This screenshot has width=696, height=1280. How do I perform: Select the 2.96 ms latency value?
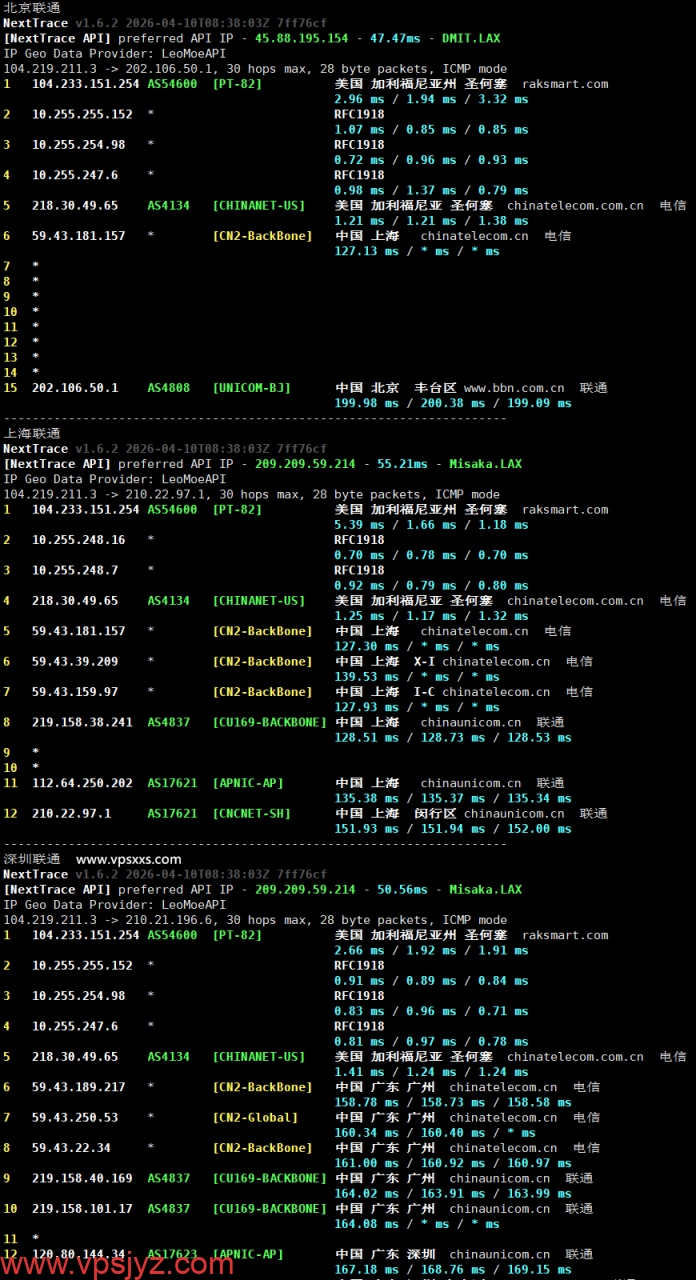tap(359, 99)
